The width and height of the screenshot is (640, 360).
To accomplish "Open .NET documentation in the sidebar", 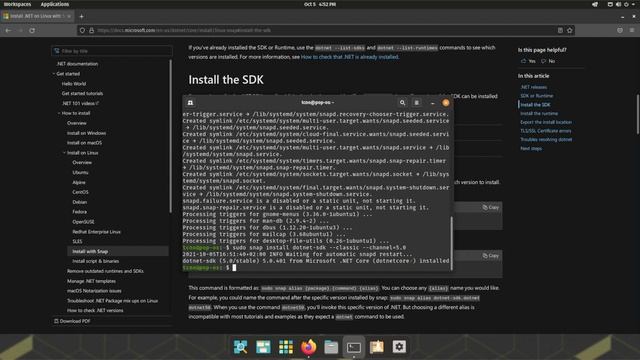I will point(77,64).
